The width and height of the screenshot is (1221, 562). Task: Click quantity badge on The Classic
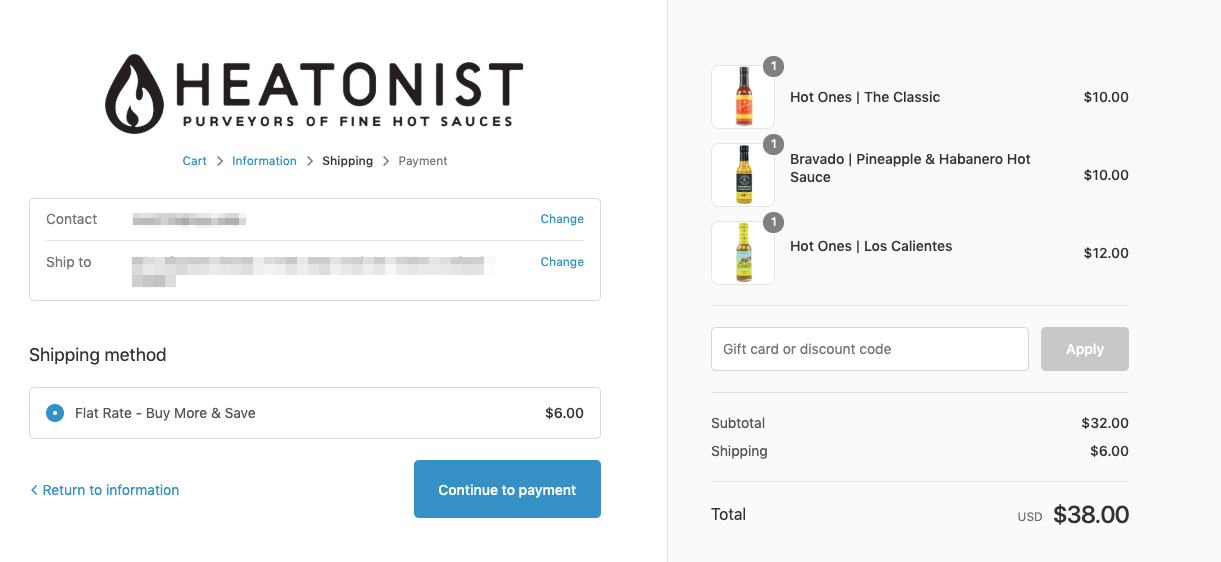point(773,66)
